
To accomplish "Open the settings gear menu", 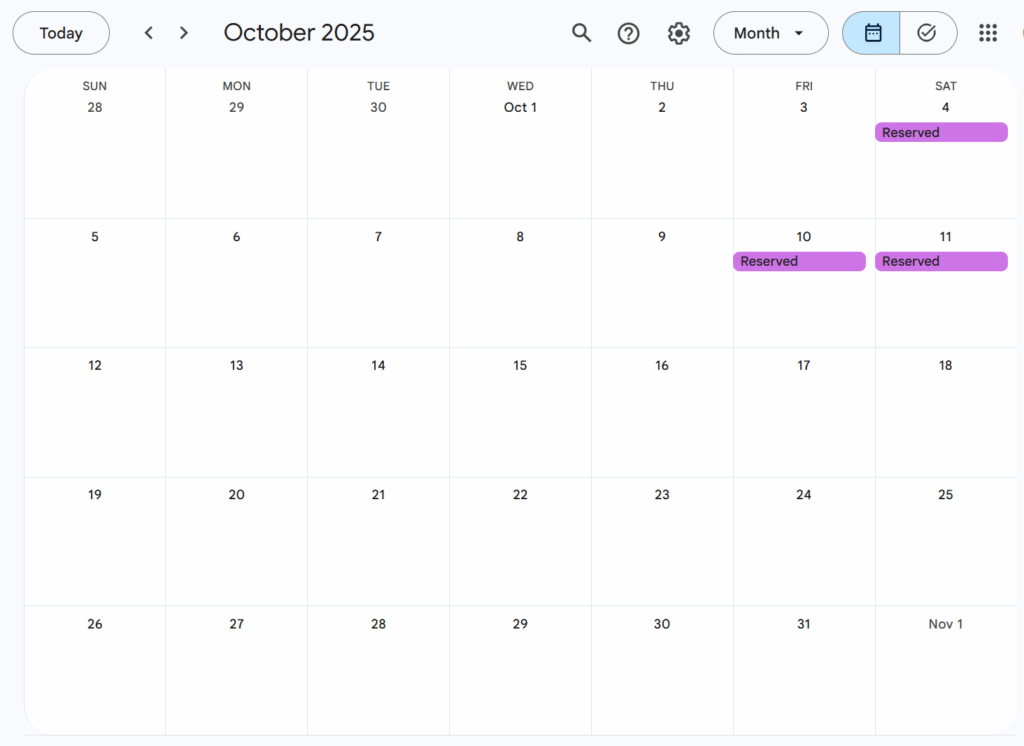I will point(679,33).
